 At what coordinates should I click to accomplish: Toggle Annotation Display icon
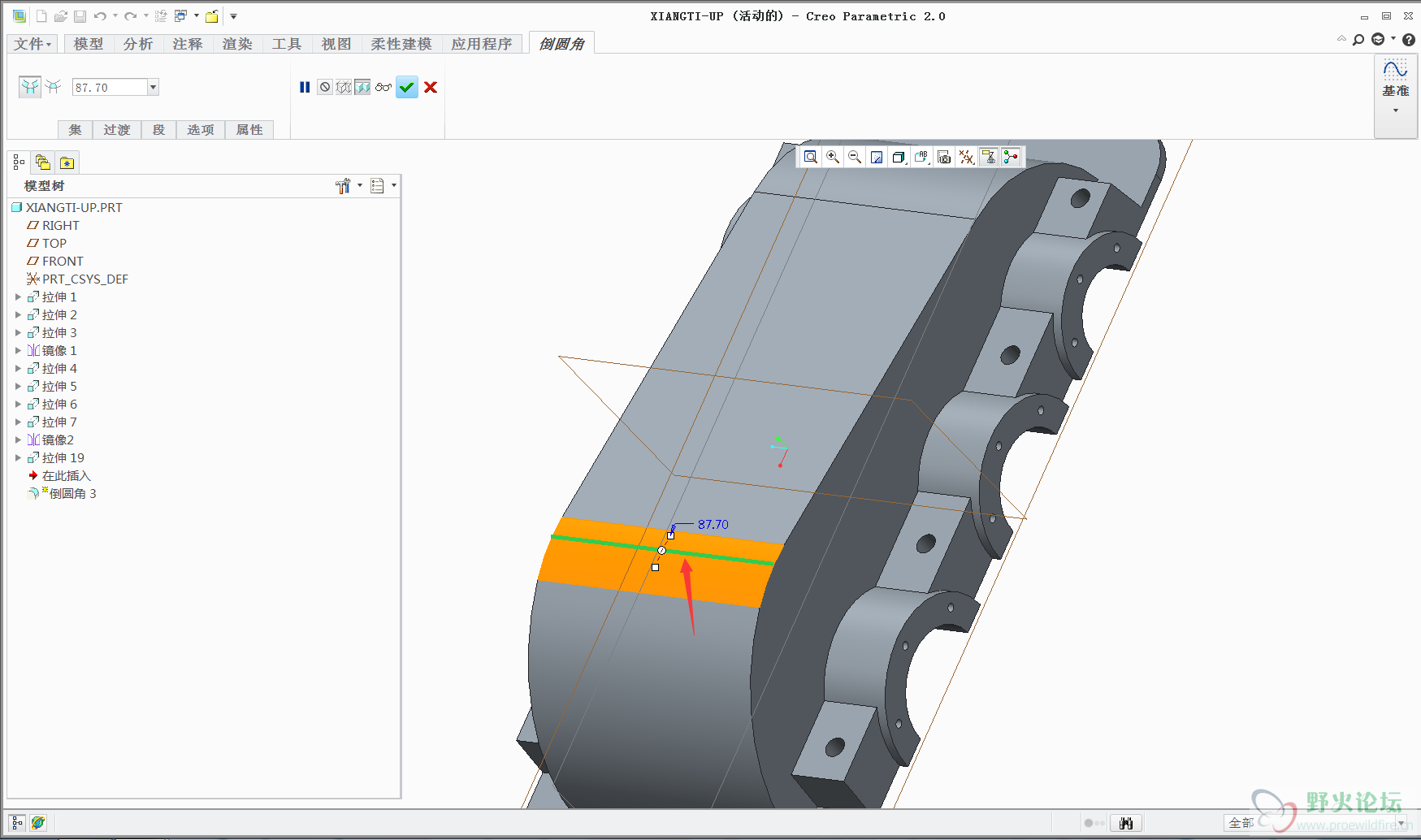click(x=989, y=158)
